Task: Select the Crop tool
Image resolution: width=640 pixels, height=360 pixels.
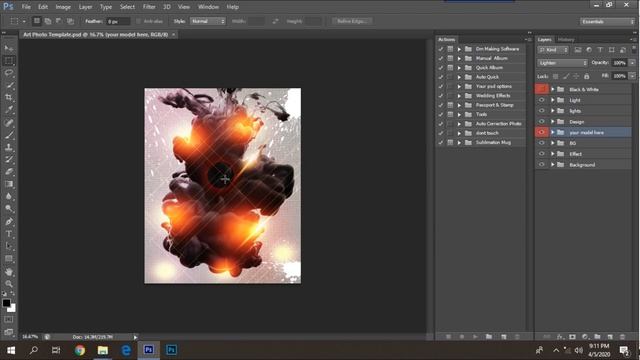Action: point(9,98)
